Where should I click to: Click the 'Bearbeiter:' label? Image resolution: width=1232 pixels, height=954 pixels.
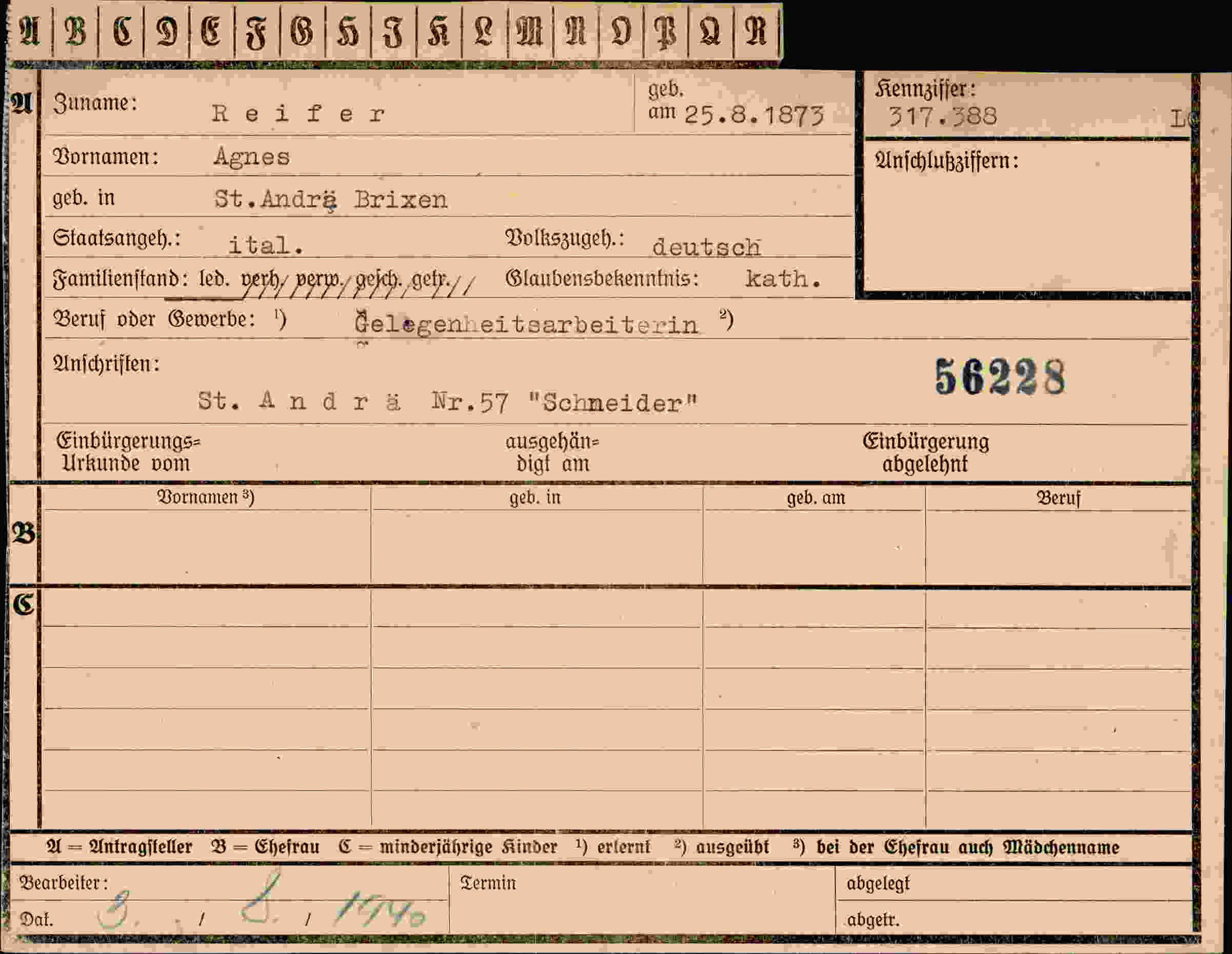64,883
